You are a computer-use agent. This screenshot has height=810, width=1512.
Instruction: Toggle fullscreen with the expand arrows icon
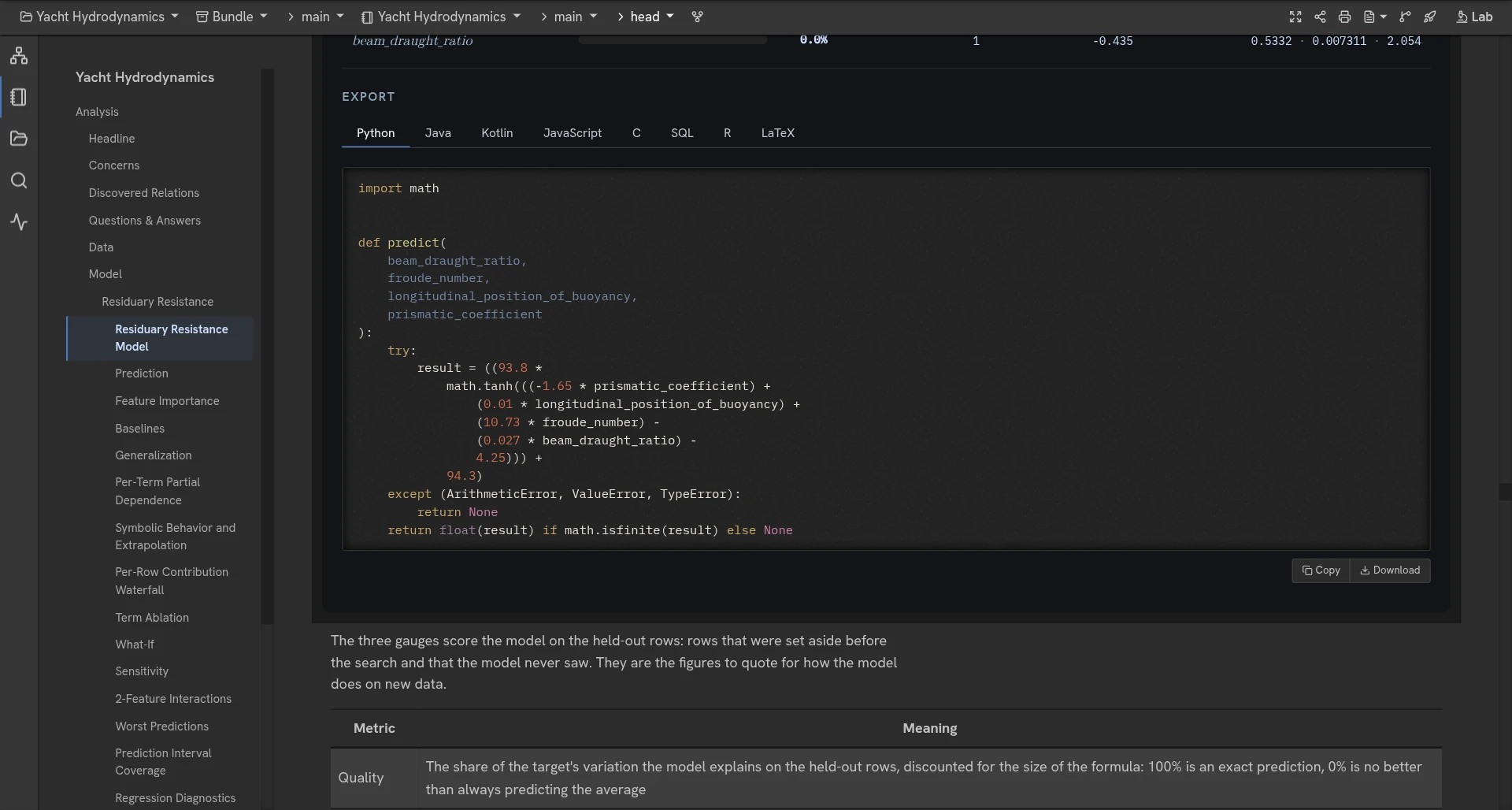[x=1295, y=17]
